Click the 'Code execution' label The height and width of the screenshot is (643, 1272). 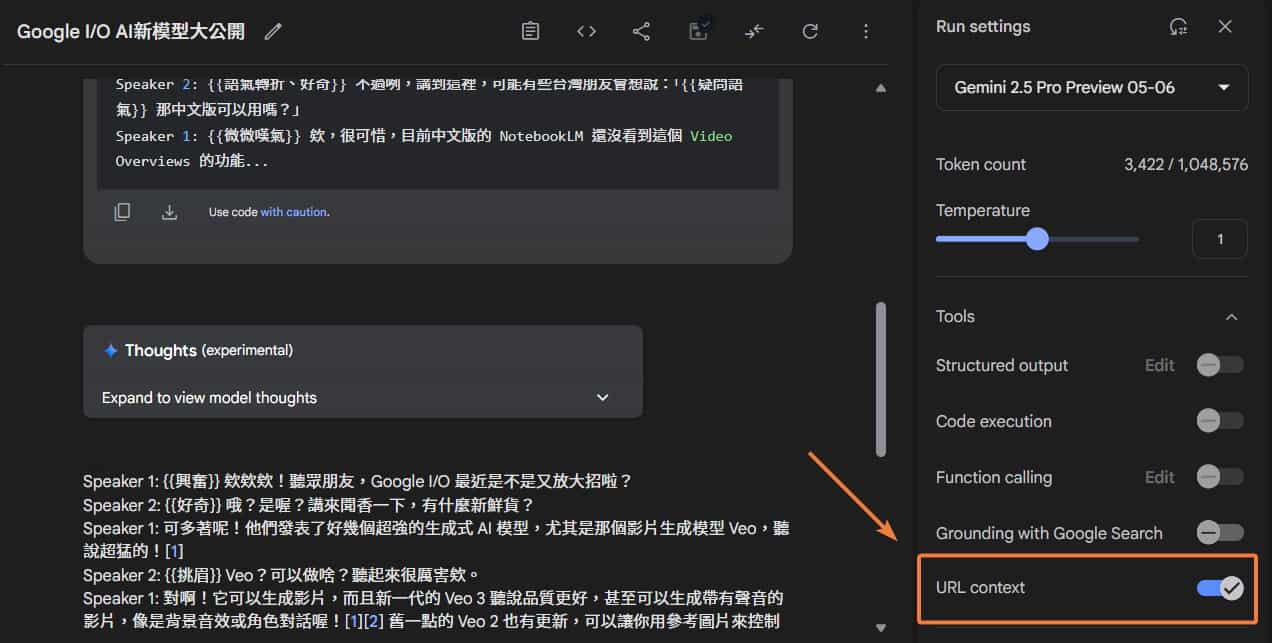tap(994, 421)
